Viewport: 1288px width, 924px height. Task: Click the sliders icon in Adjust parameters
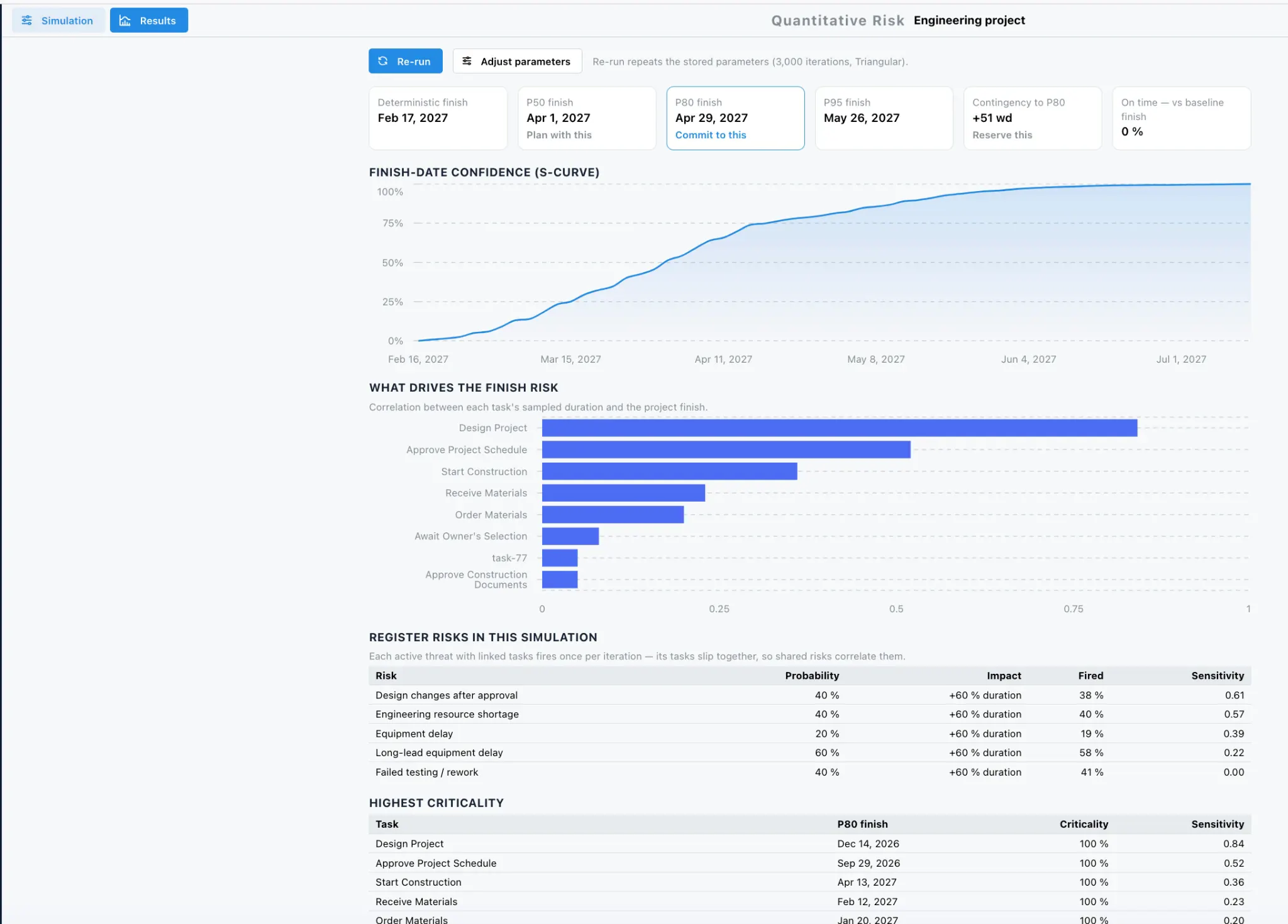pos(467,61)
